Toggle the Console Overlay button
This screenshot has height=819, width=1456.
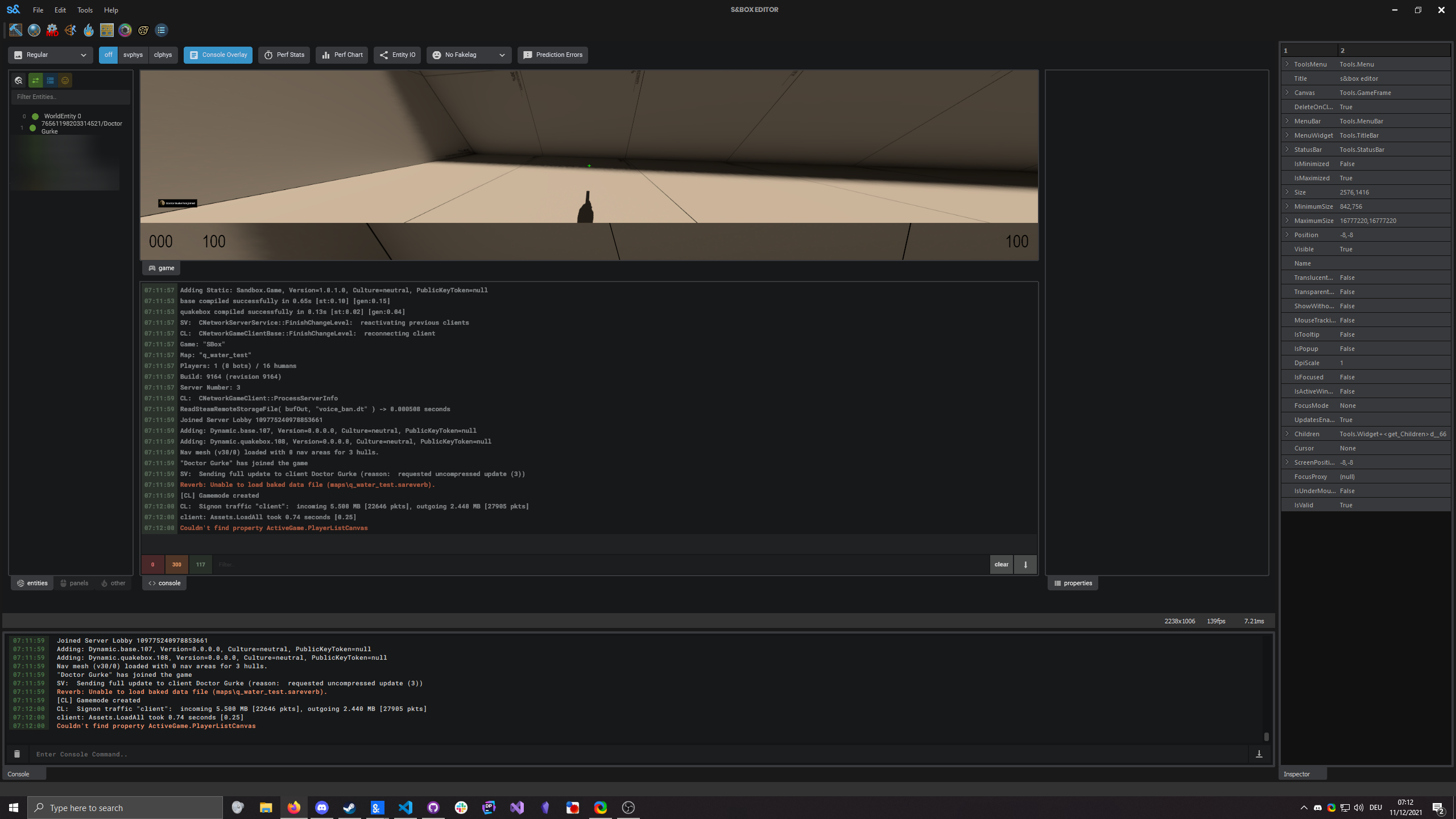(218, 55)
